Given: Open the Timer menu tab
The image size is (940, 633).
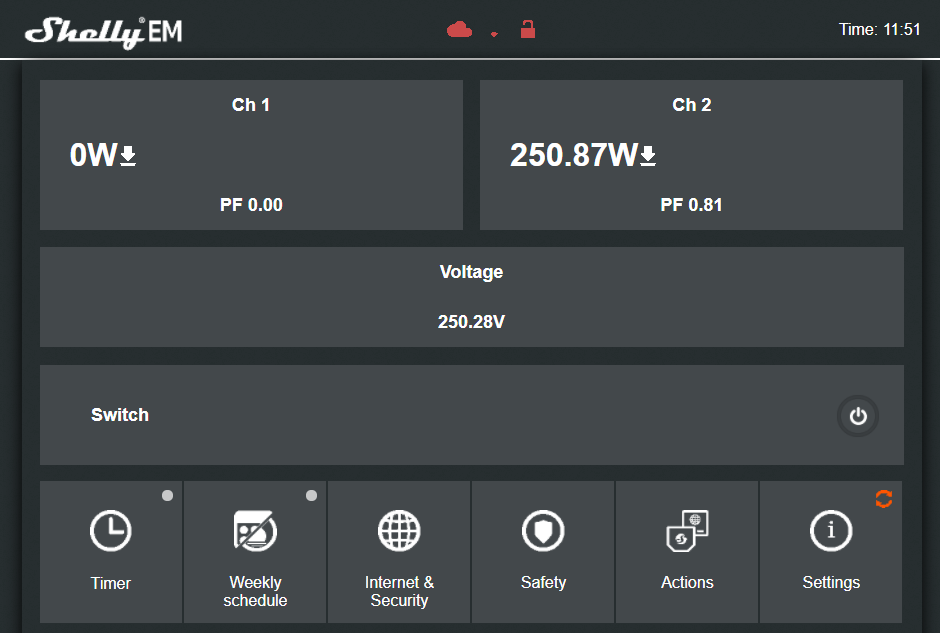Looking at the screenshot, I should click(110, 552).
